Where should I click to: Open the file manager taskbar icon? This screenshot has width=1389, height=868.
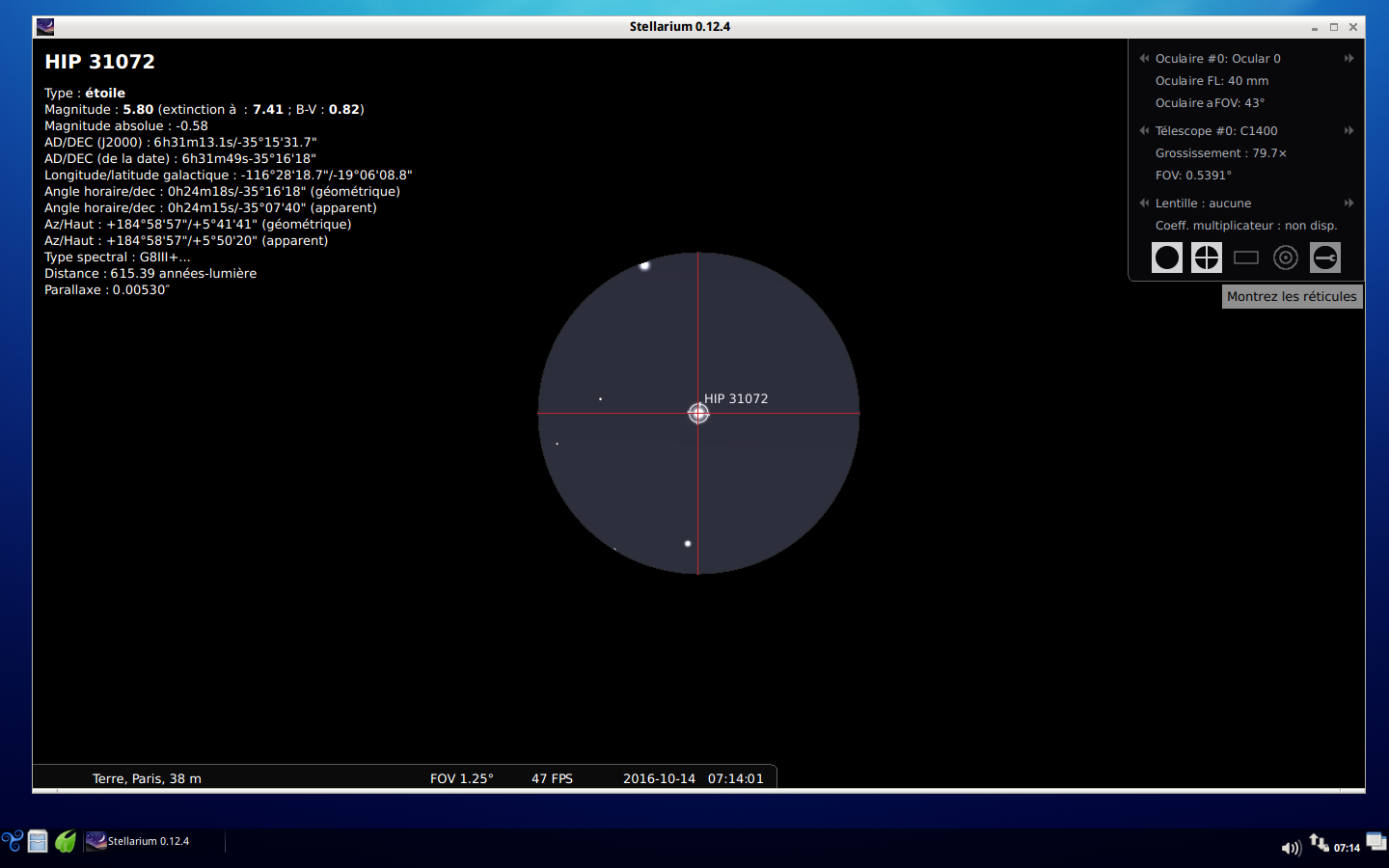[38, 841]
